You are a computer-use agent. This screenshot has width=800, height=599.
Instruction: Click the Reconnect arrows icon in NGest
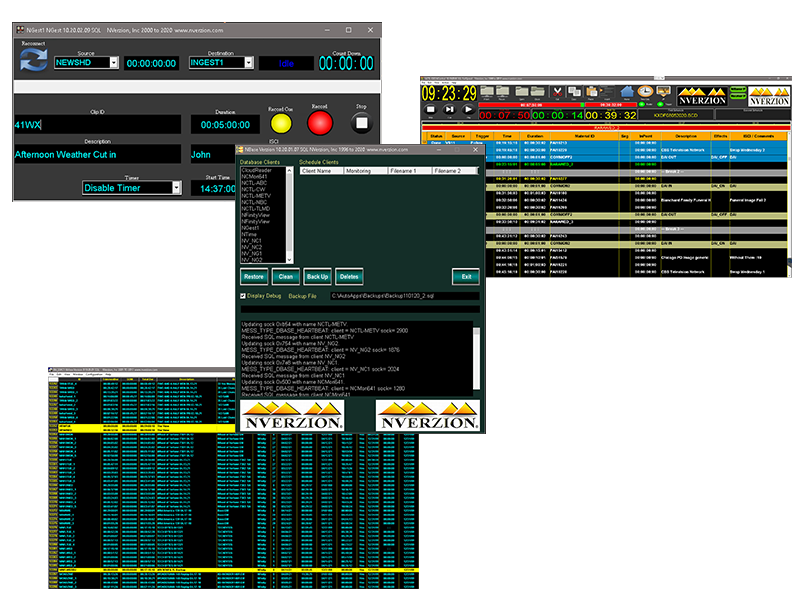coord(33,60)
